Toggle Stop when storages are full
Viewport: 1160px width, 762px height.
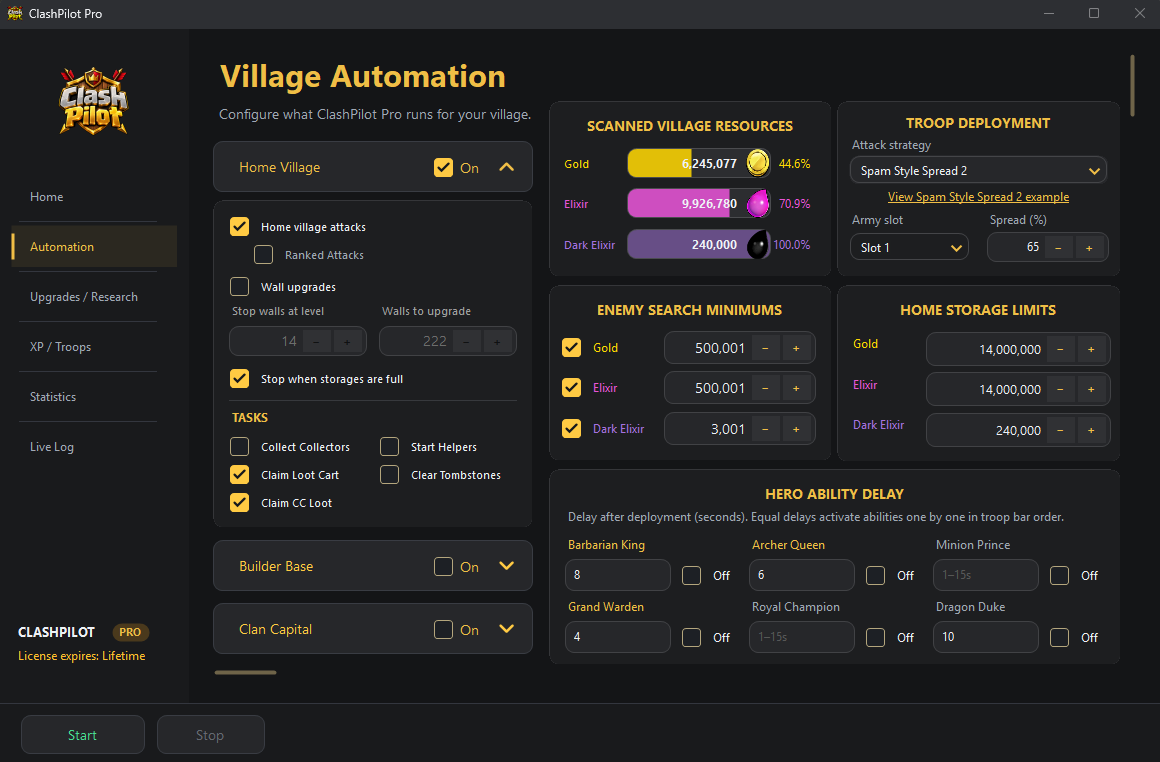point(239,379)
